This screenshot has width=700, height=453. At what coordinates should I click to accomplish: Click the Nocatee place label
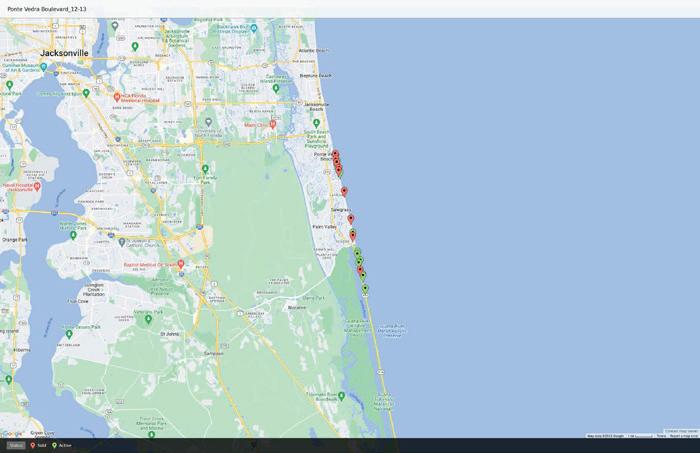click(297, 308)
